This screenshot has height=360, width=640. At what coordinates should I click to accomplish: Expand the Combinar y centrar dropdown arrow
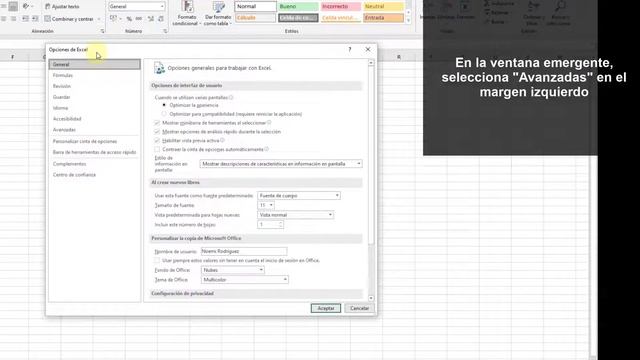pyautogui.click(x=99, y=19)
